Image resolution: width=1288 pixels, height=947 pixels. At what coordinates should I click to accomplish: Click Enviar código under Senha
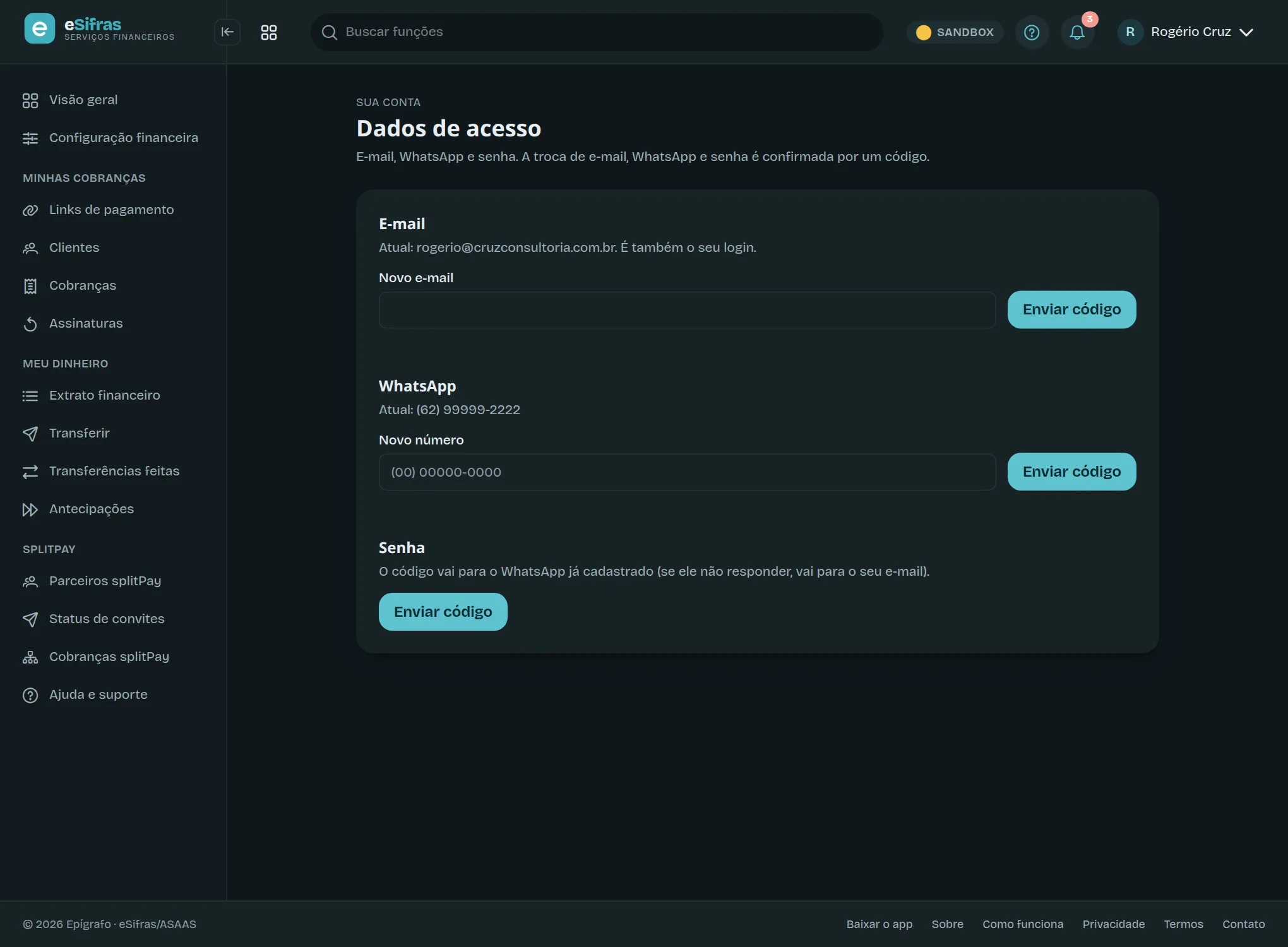click(443, 612)
